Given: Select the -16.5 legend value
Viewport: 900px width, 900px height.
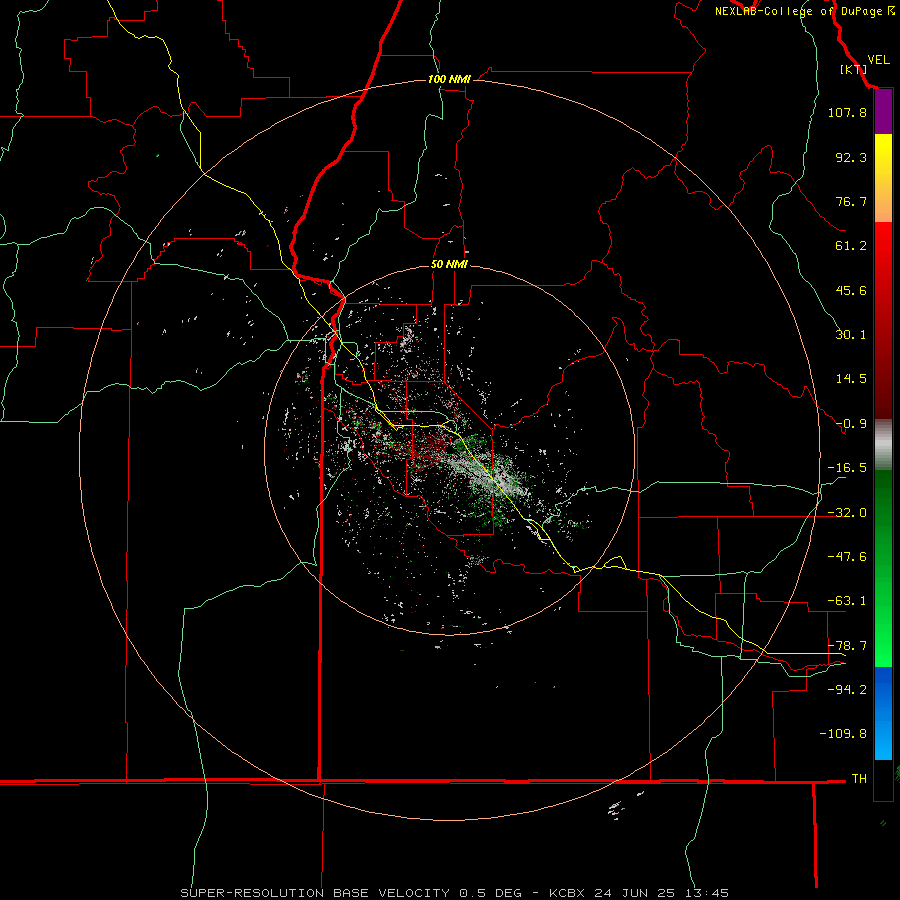Looking at the screenshot, I should (847, 468).
